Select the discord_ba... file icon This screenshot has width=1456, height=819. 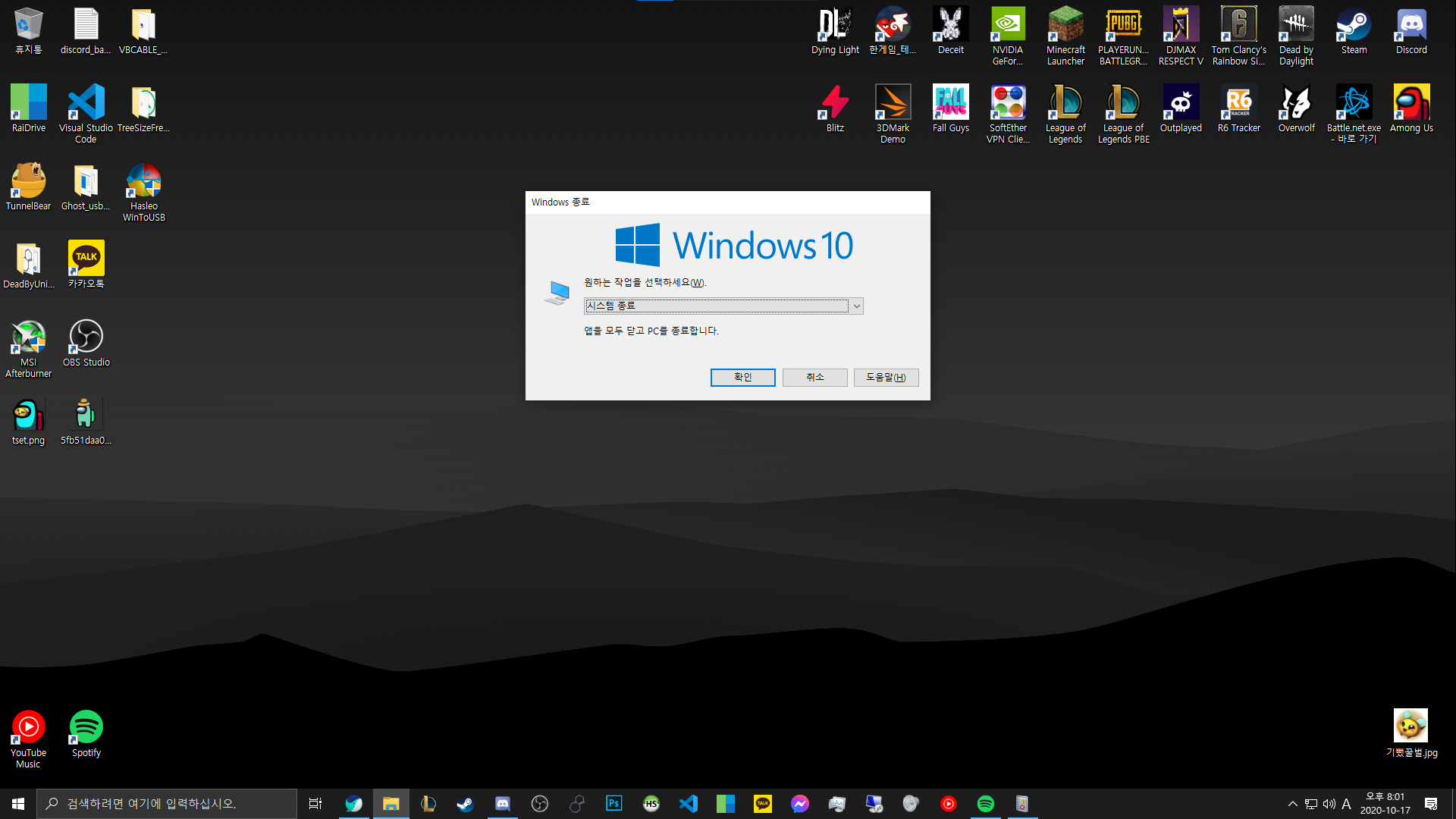(x=86, y=31)
